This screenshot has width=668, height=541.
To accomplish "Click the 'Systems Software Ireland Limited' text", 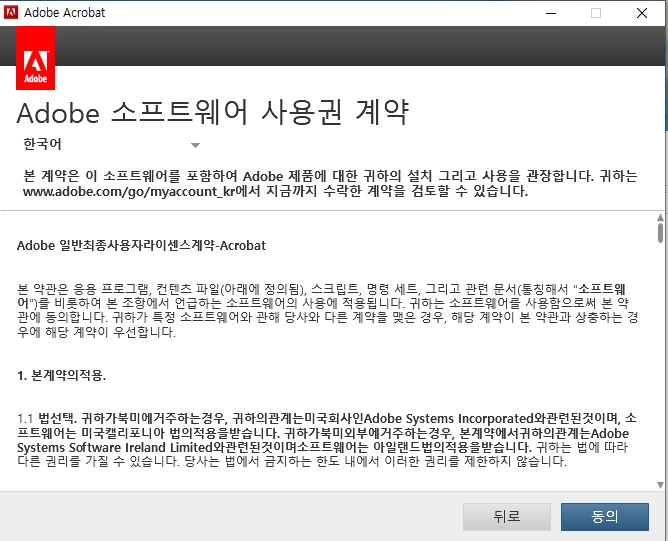I will pos(115,448).
